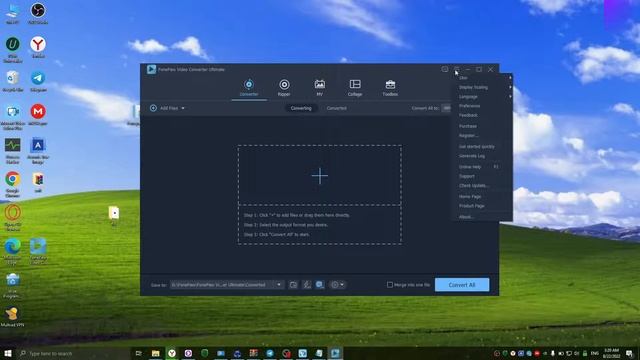Open the Windows Start menu
Screen dimensions: 640x360
[8, 353]
